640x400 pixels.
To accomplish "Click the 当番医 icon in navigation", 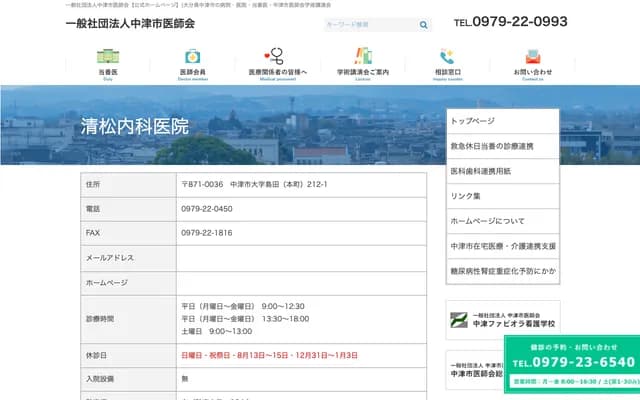I will pos(107,57).
